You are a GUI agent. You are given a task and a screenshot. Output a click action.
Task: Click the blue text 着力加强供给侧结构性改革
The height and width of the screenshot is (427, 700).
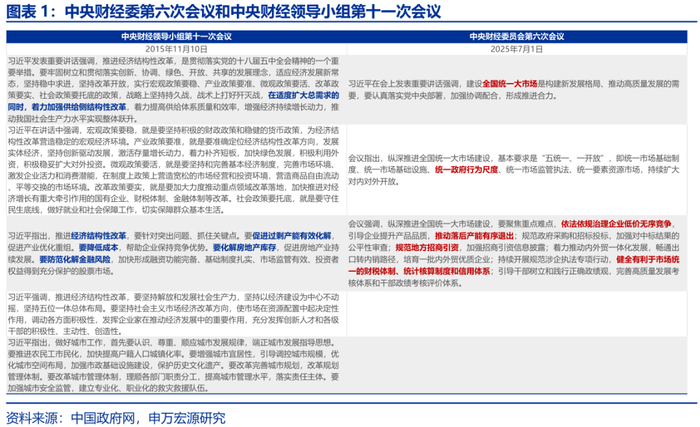(79, 107)
